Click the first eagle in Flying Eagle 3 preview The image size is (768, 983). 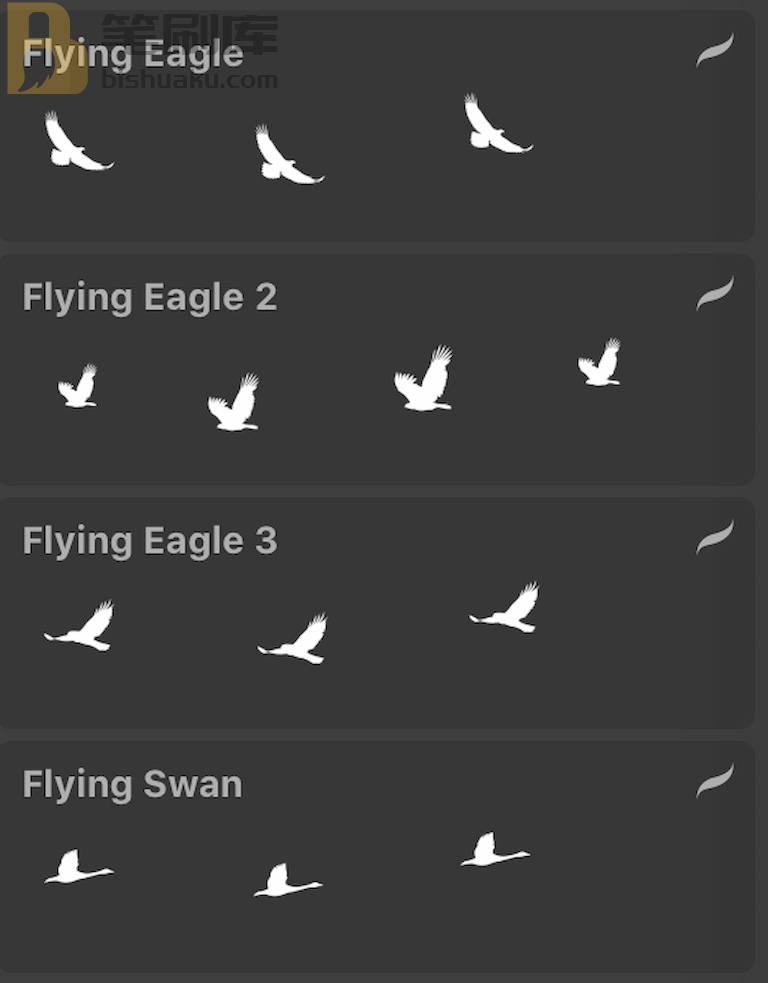(79, 626)
